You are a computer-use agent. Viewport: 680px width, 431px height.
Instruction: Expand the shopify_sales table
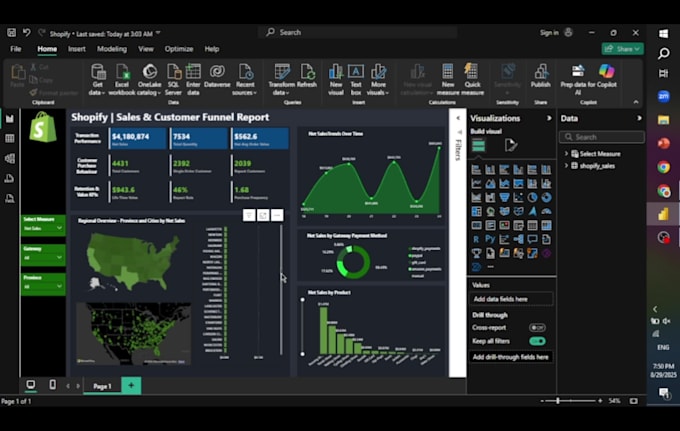click(566, 166)
